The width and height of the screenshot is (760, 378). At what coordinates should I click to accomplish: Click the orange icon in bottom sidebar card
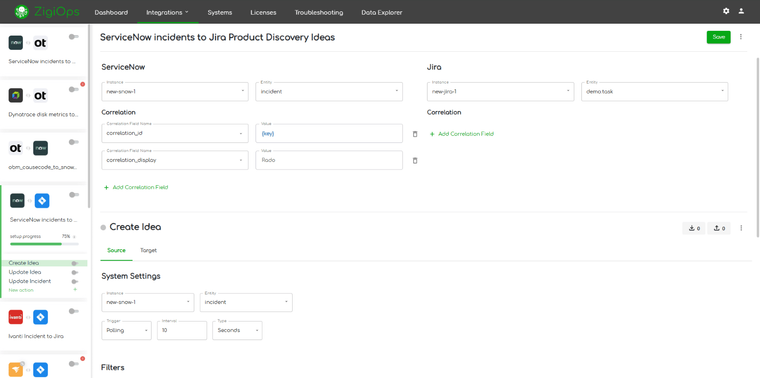16,370
